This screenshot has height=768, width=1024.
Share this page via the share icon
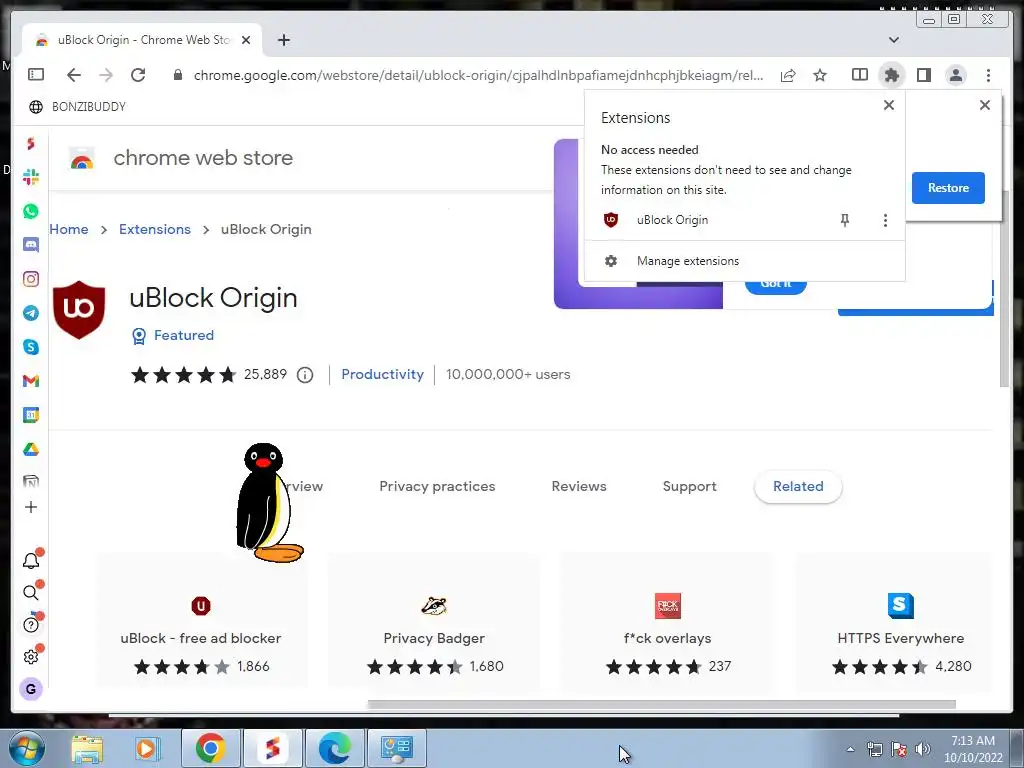[788, 75]
